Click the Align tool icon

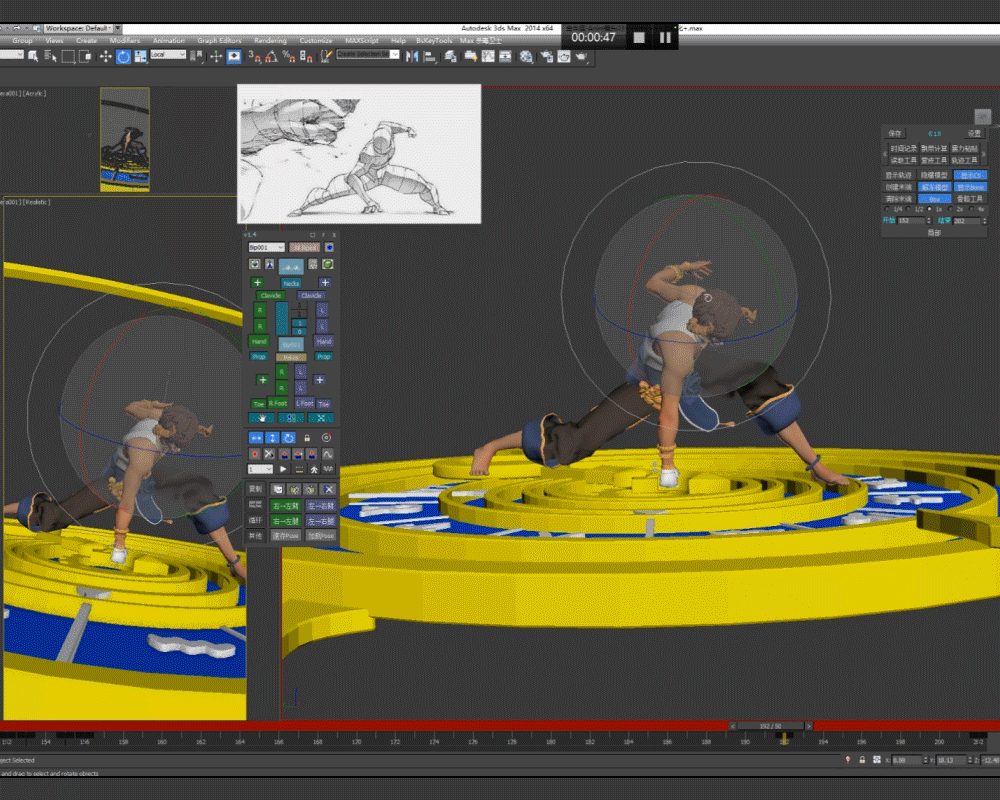coord(430,57)
